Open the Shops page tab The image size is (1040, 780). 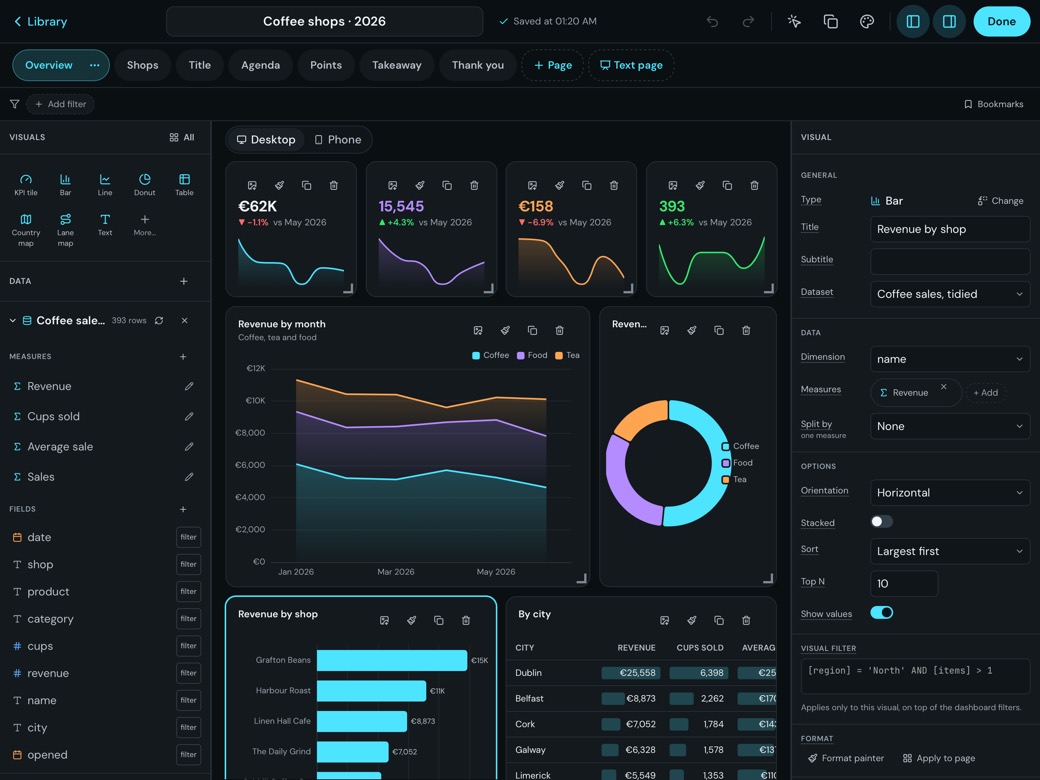pos(143,65)
